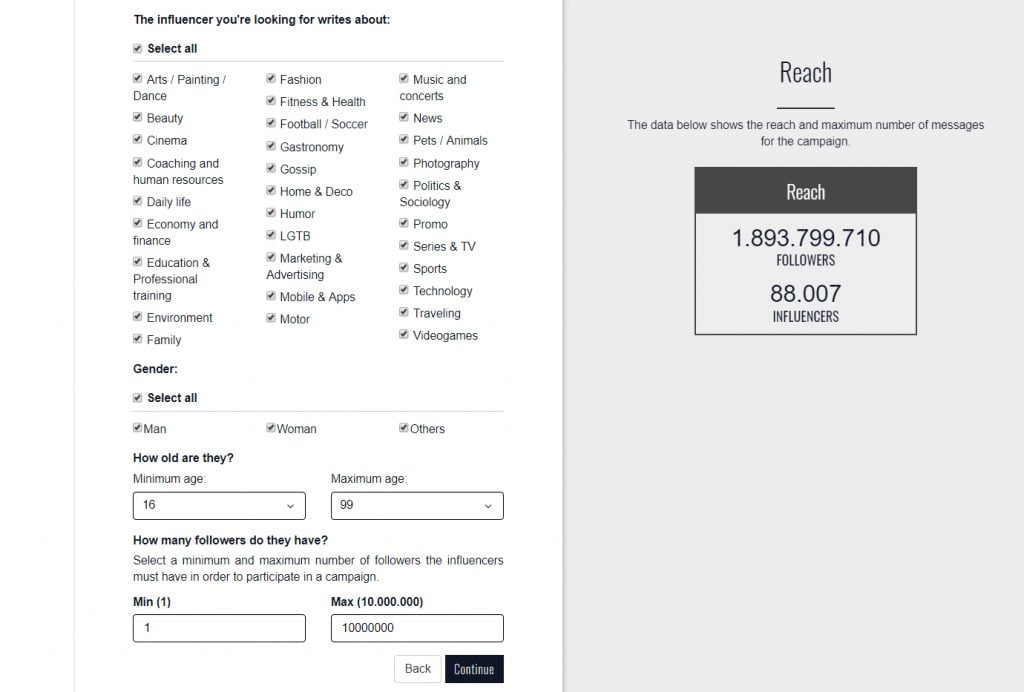
Task: Toggle the Gender Select all checkbox
Action: tap(137, 398)
